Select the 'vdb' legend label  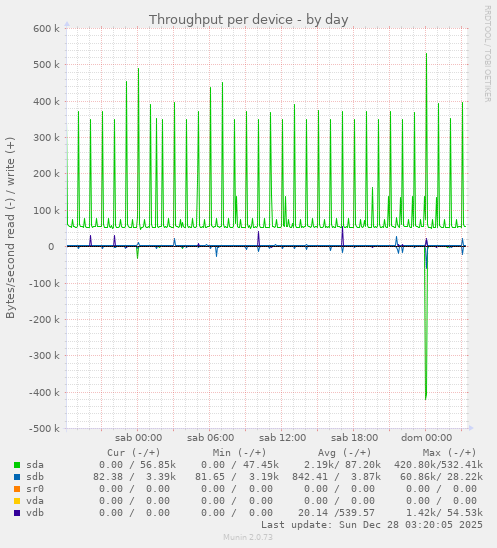tap(35, 513)
